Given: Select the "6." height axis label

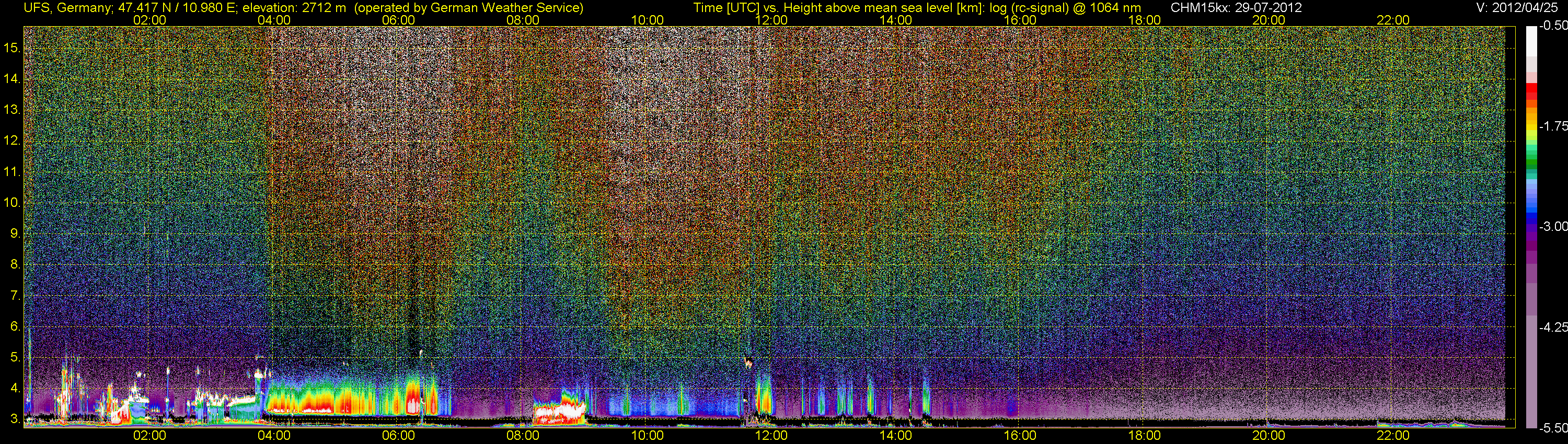Looking at the screenshot, I should (x=15, y=326).
